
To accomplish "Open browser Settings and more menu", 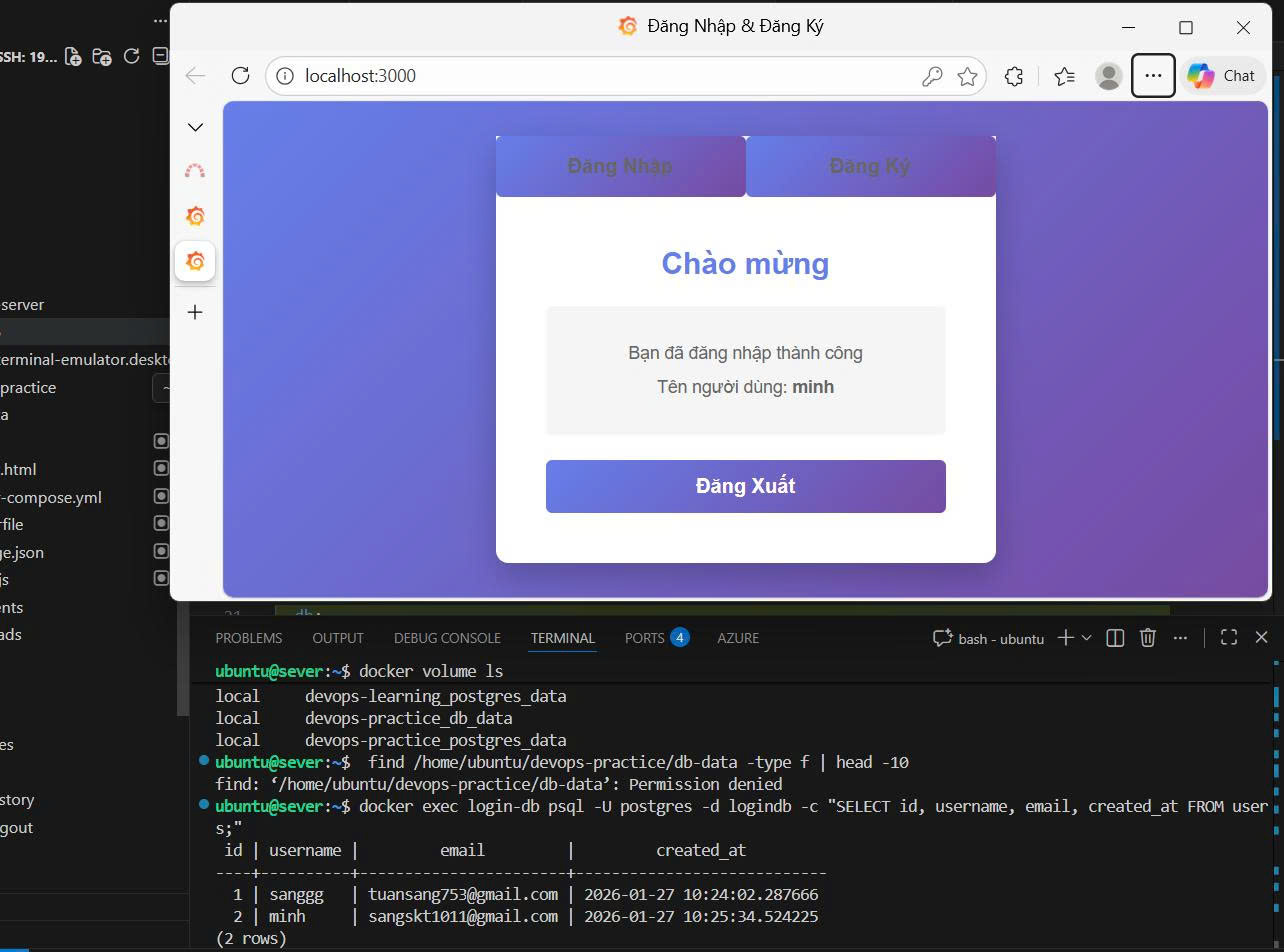I will [x=1153, y=76].
